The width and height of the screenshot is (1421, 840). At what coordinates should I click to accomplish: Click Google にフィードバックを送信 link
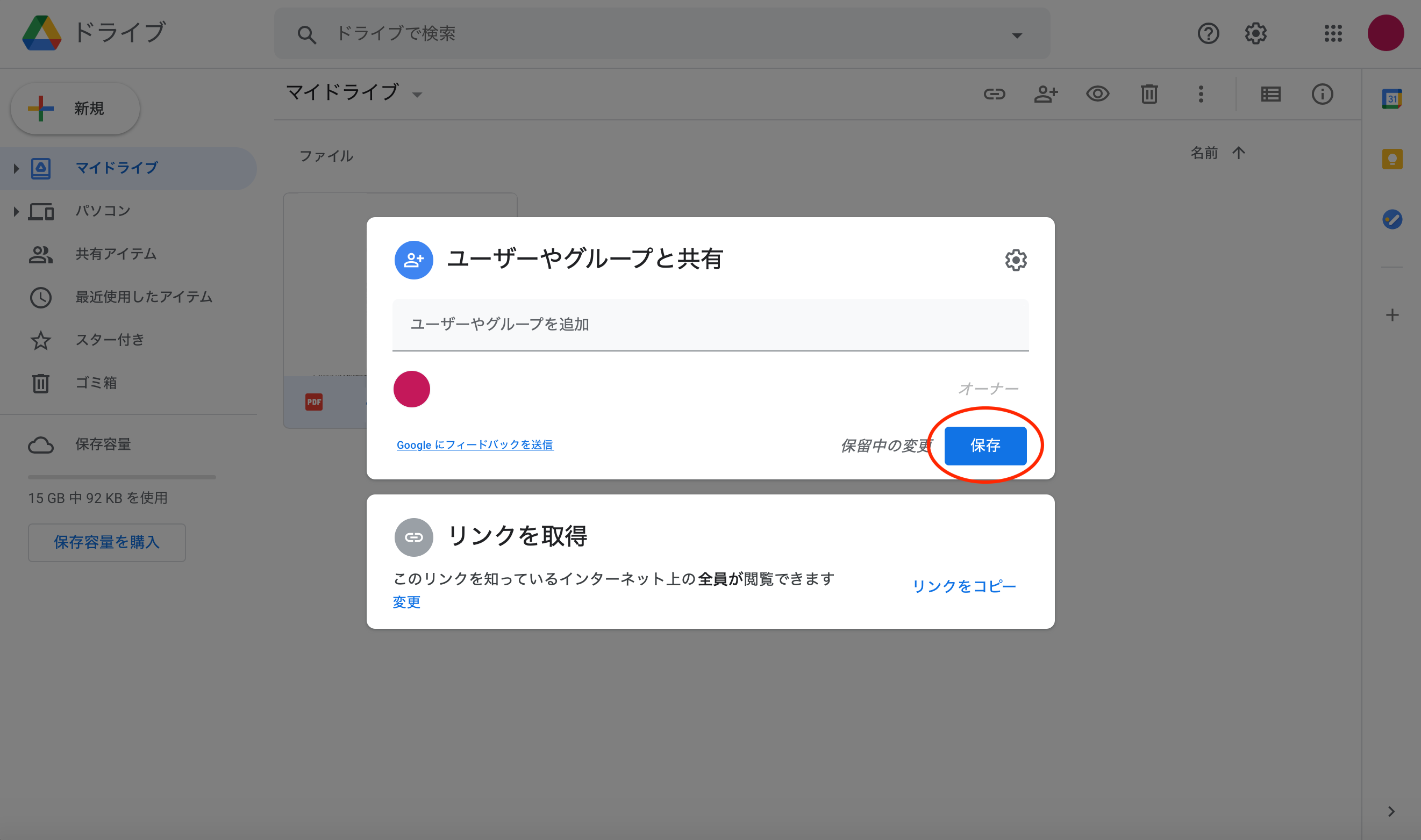(475, 445)
